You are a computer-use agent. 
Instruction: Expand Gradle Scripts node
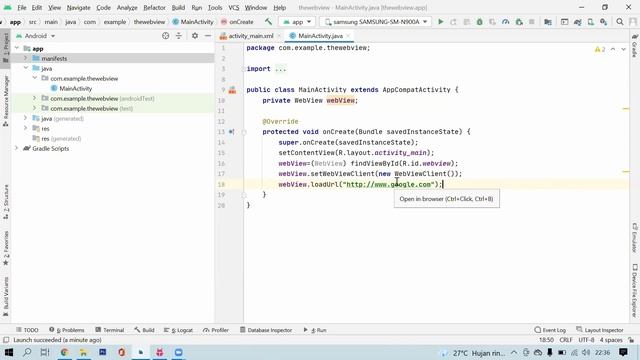pos(17,148)
